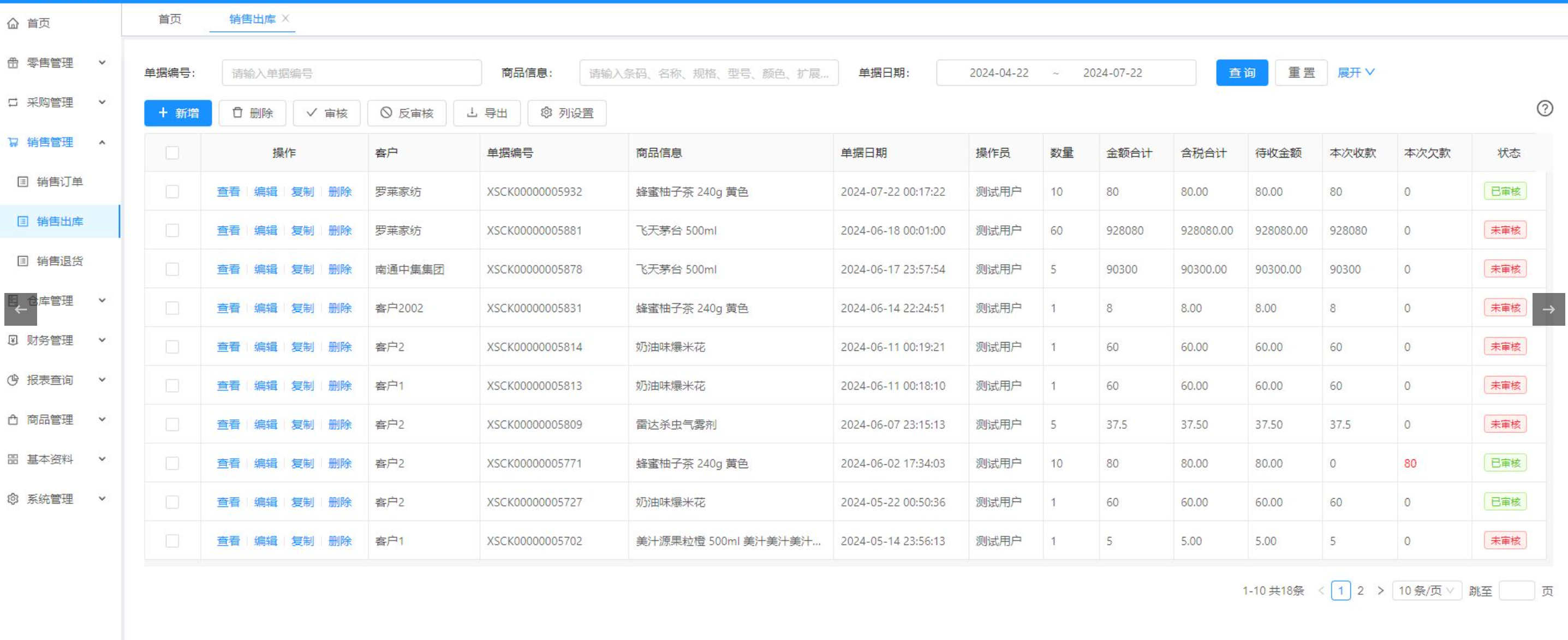Click the 采购管理 sidebar icon
This screenshot has height=640, width=1568.
13,102
